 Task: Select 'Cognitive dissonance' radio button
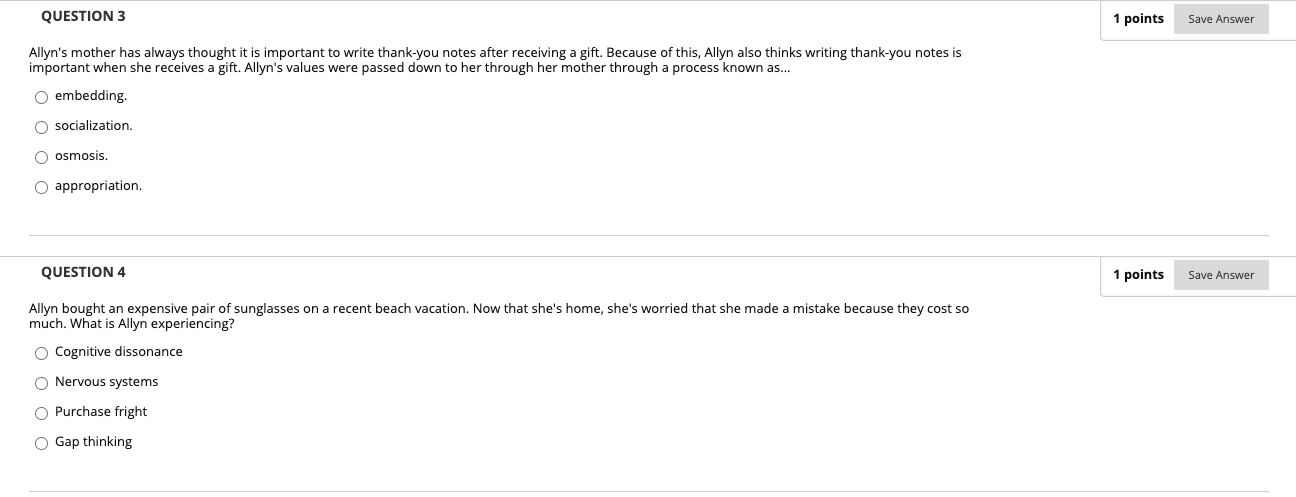click(41, 353)
